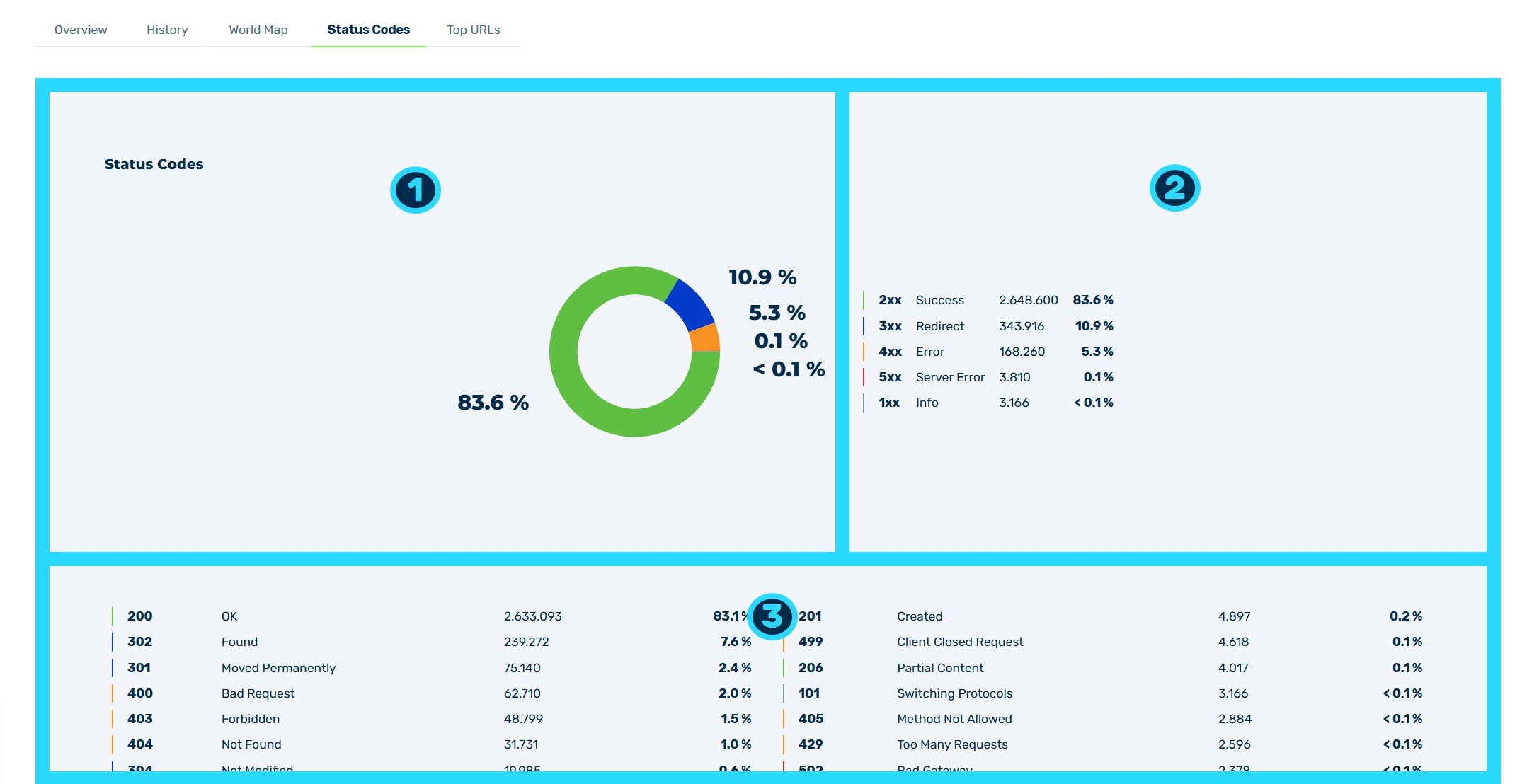Click the numbered marker 1 badge

416,190
